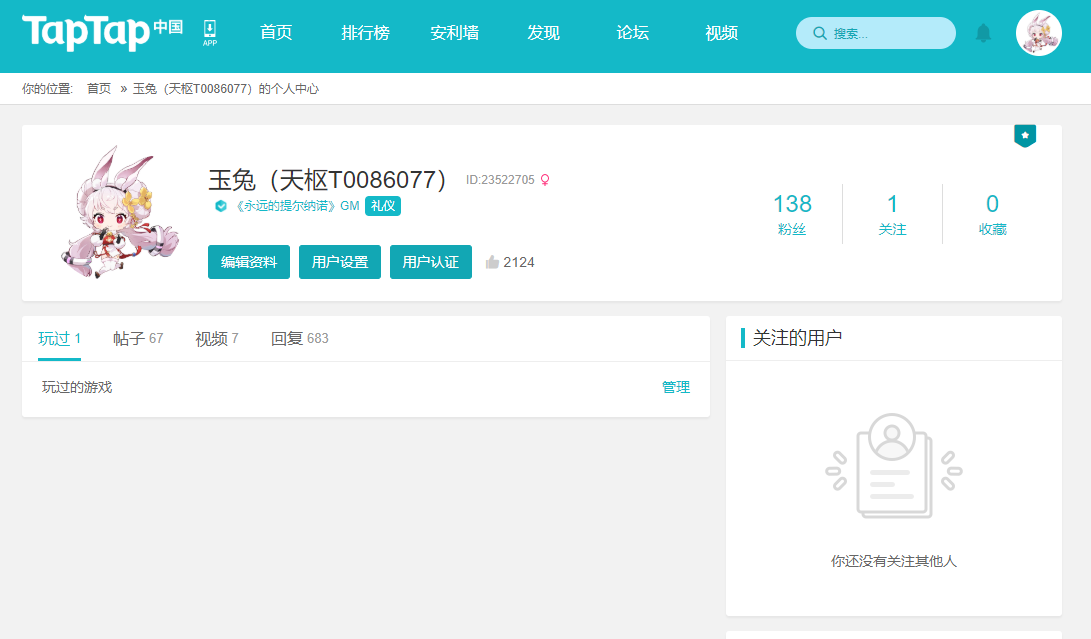Click the large profile avatar image

coord(120,212)
